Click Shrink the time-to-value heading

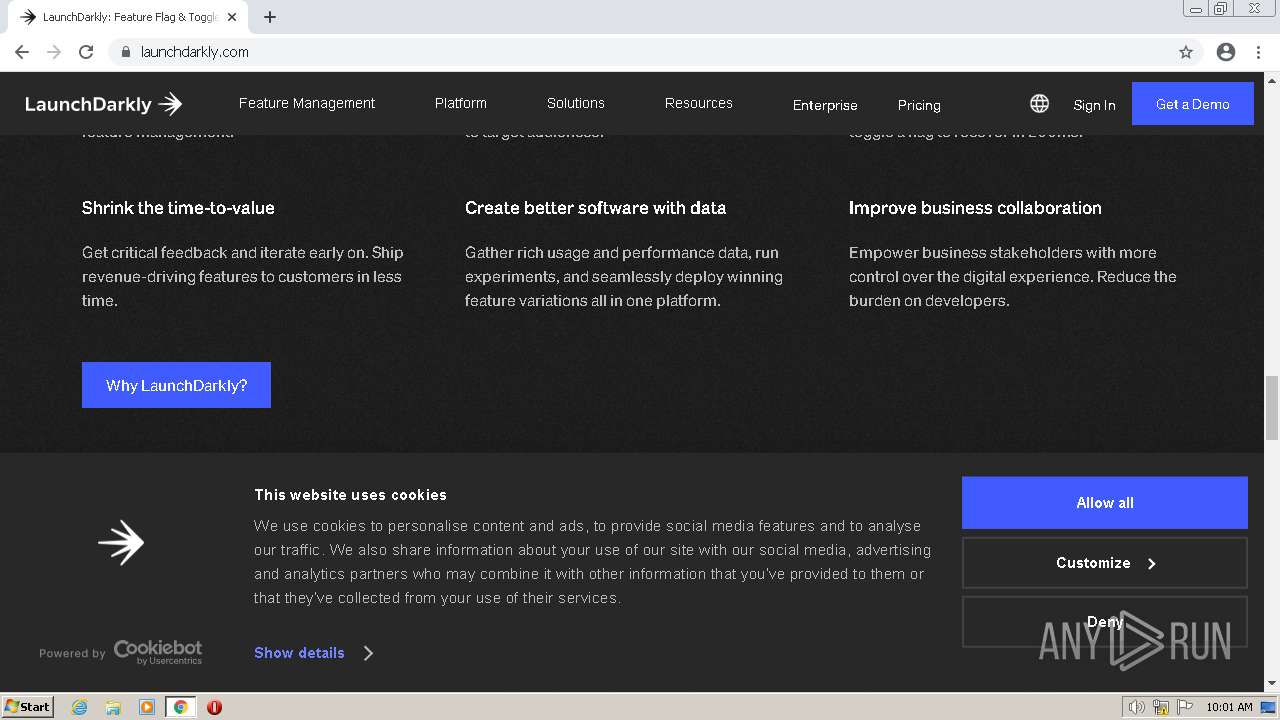[x=178, y=208]
